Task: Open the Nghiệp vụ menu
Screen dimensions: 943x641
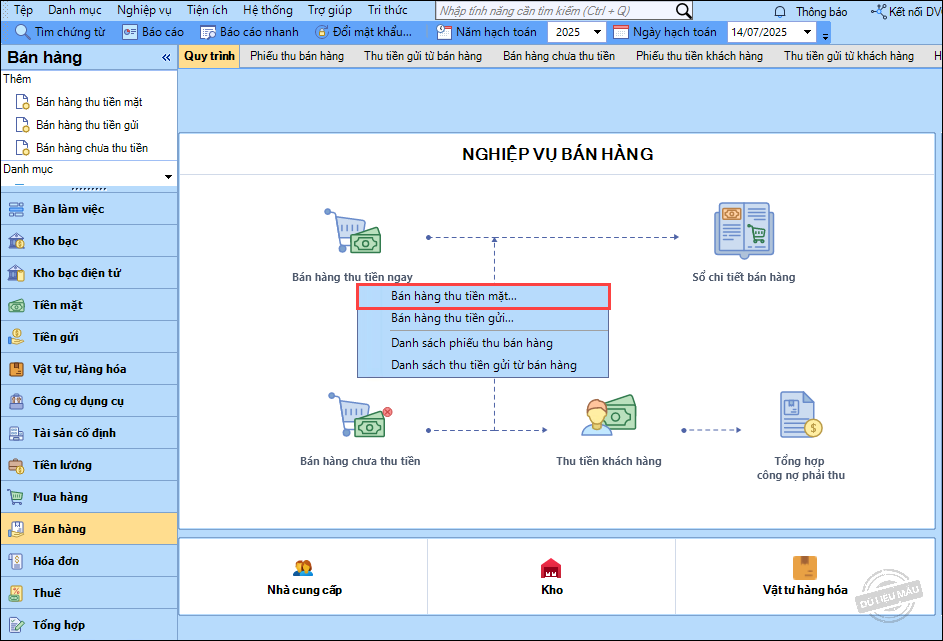Action: coord(144,10)
